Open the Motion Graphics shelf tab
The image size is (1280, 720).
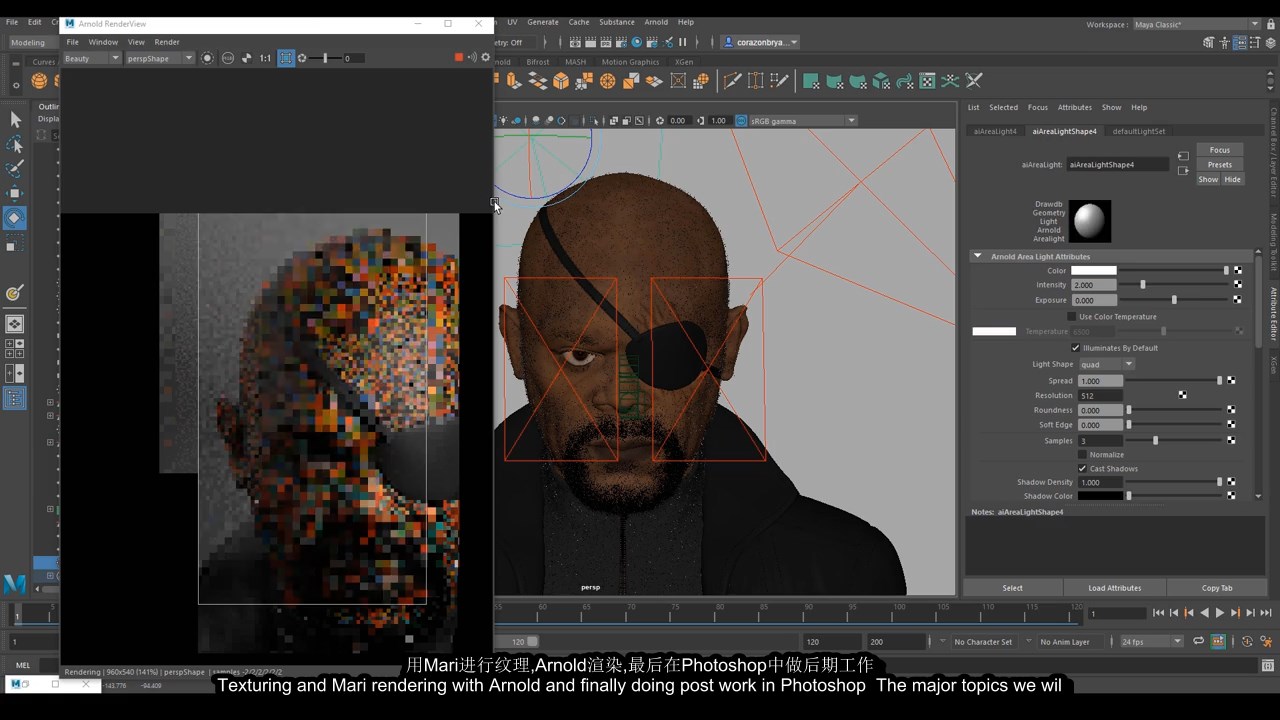tap(630, 62)
